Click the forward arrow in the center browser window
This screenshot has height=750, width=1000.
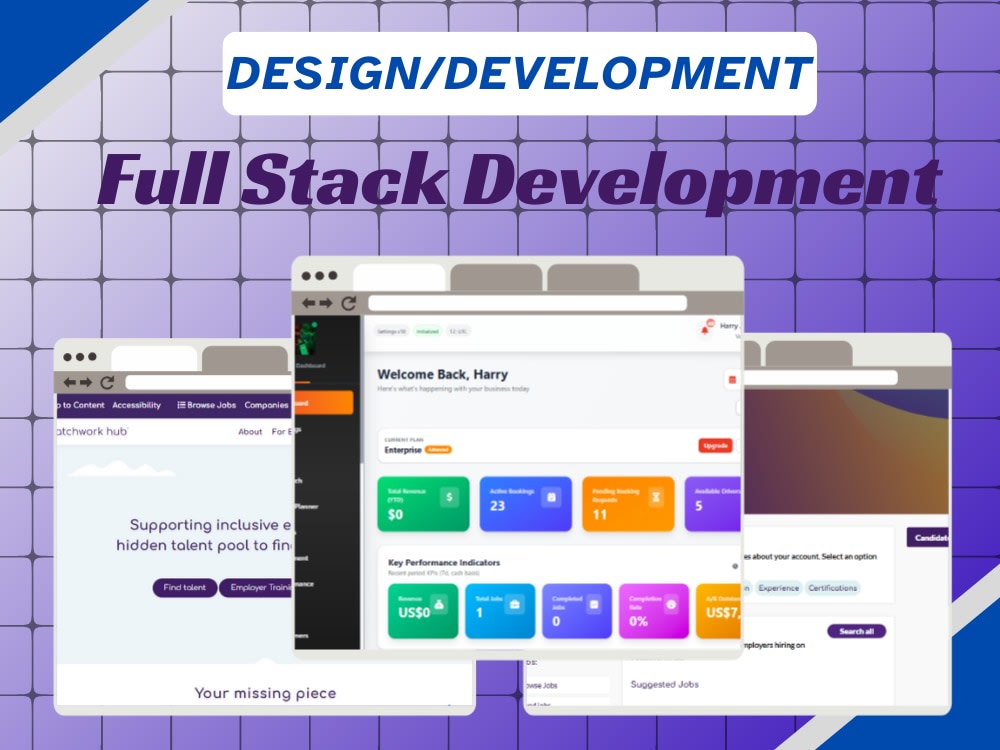click(325, 303)
